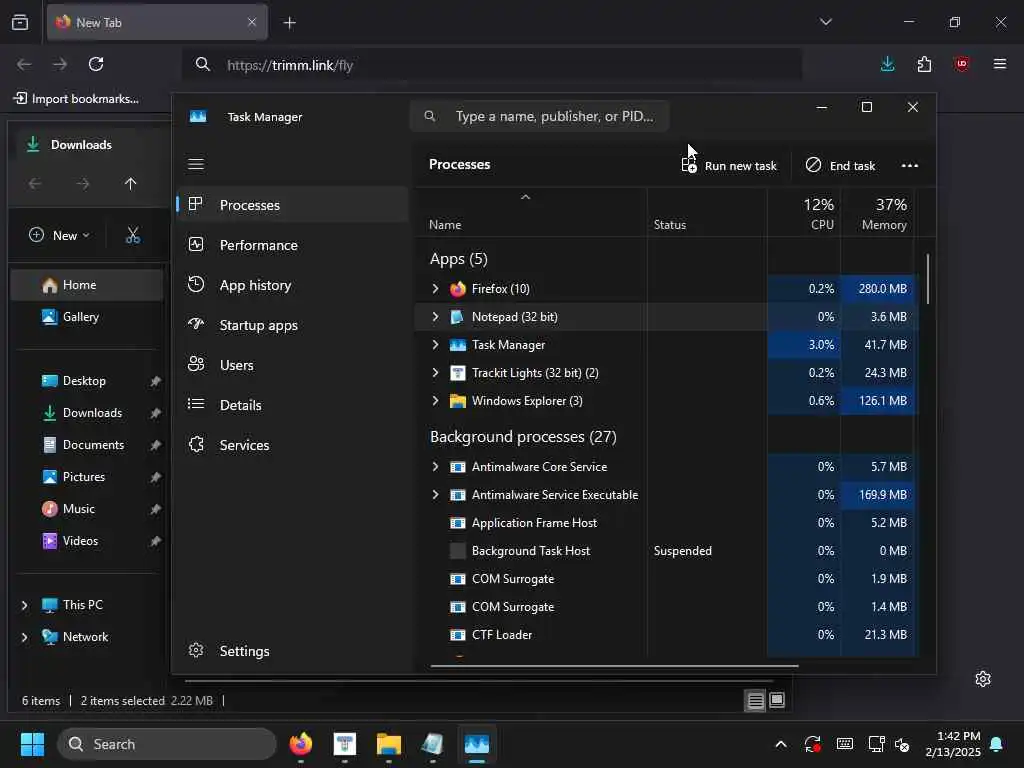Switch File Explorer to details view
The width and height of the screenshot is (1024, 768).
point(756,701)
